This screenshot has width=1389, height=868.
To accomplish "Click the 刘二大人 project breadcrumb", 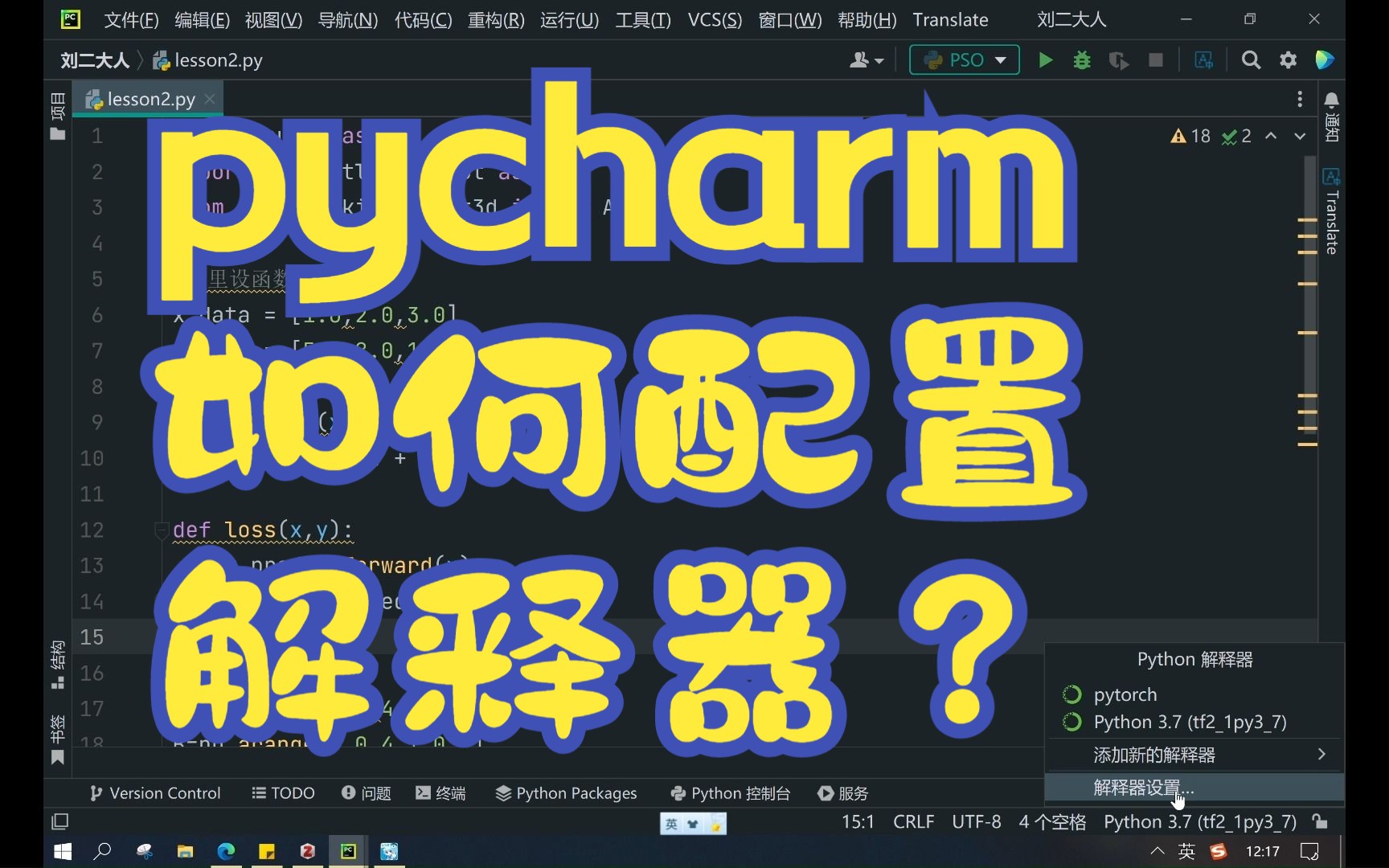I will (95, 60).
